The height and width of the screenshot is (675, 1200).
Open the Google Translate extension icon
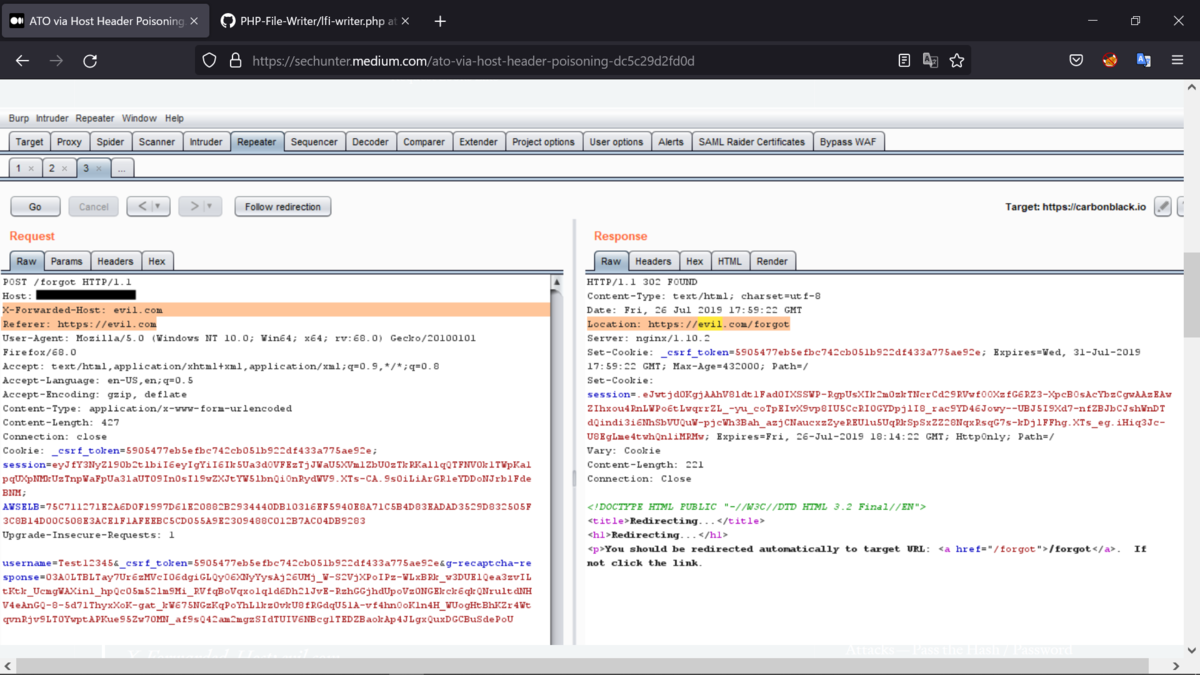coord(1144,60)
